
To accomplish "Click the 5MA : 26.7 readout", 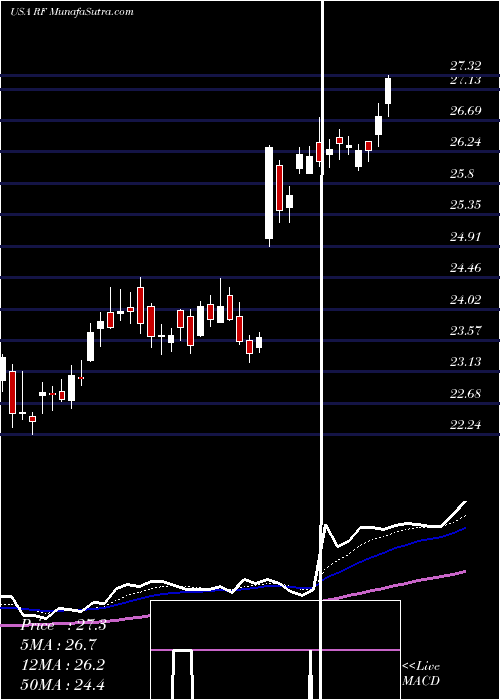I will (58, 645).
